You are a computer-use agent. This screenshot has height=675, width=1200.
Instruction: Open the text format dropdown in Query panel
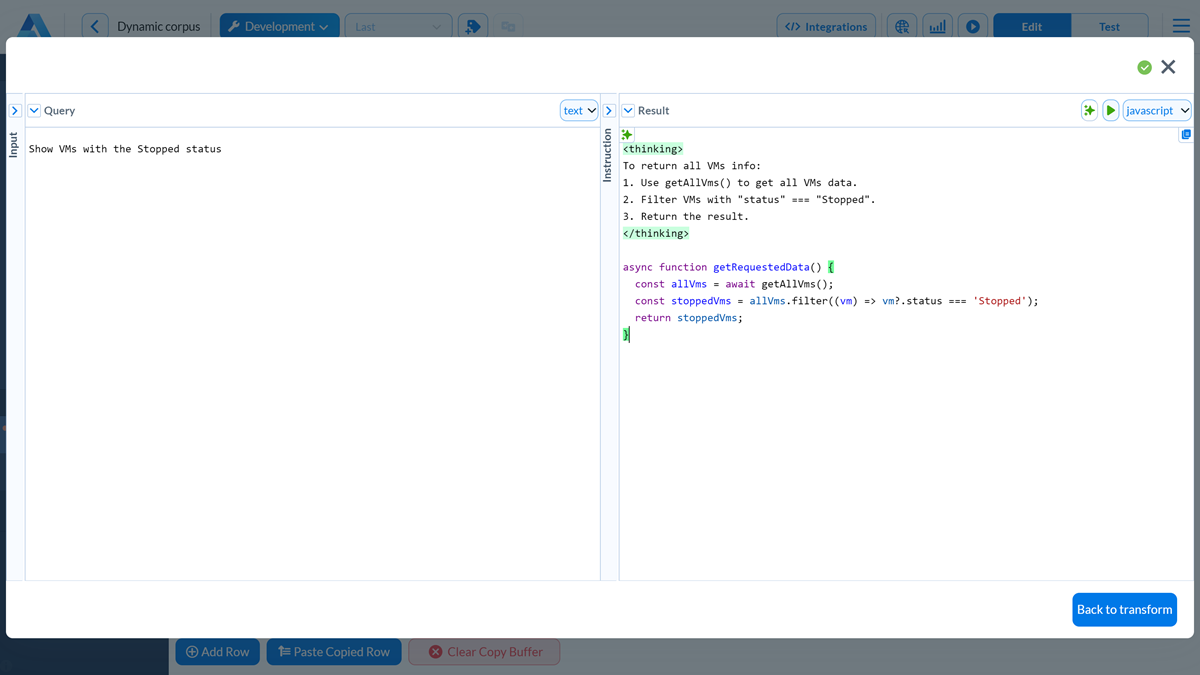pos(578,110)
